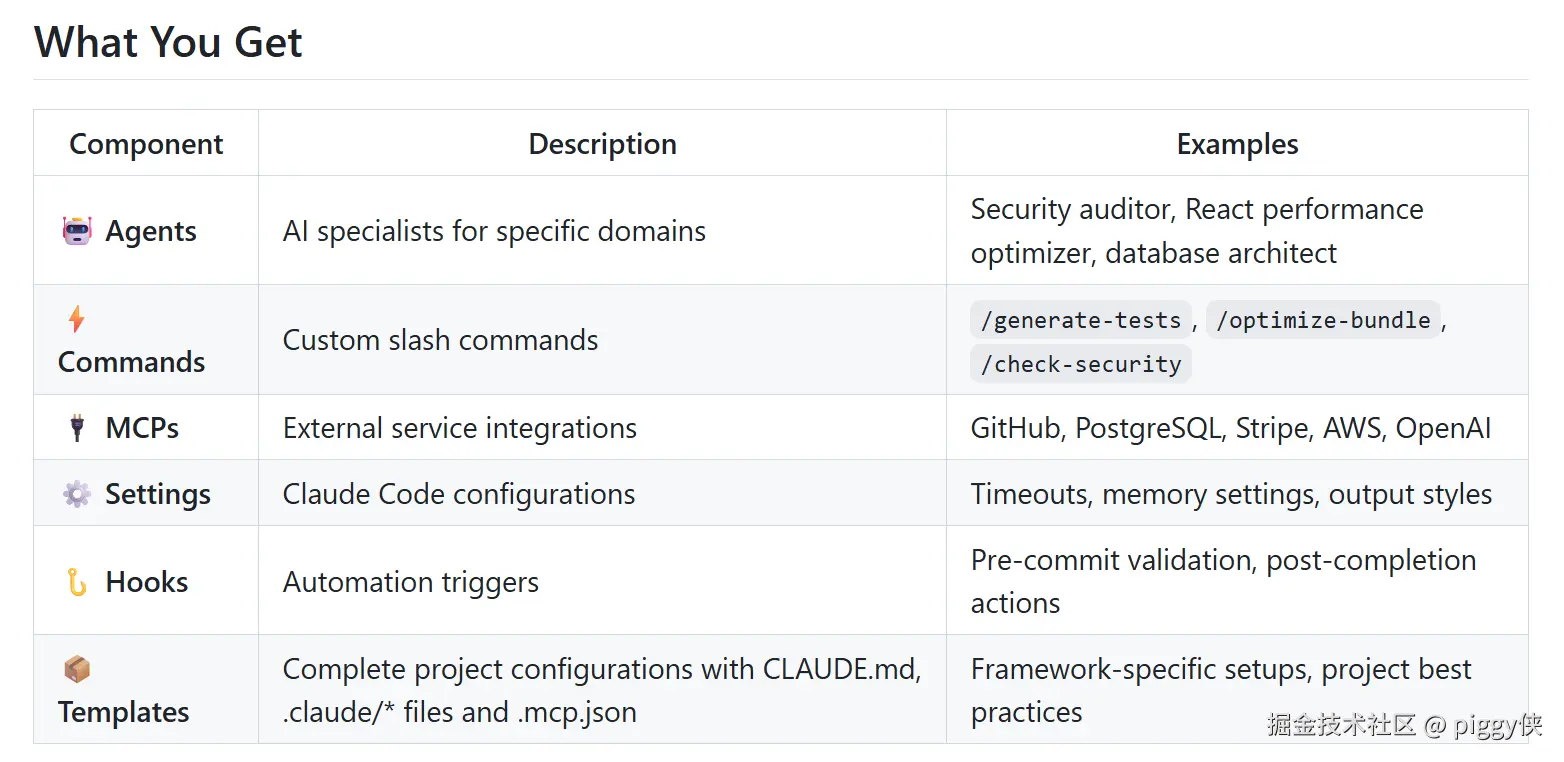1564x762 pixels.
Task: Click the piggy侠 watermark text
Action: pyautogui.click(x=1498, y=724)
